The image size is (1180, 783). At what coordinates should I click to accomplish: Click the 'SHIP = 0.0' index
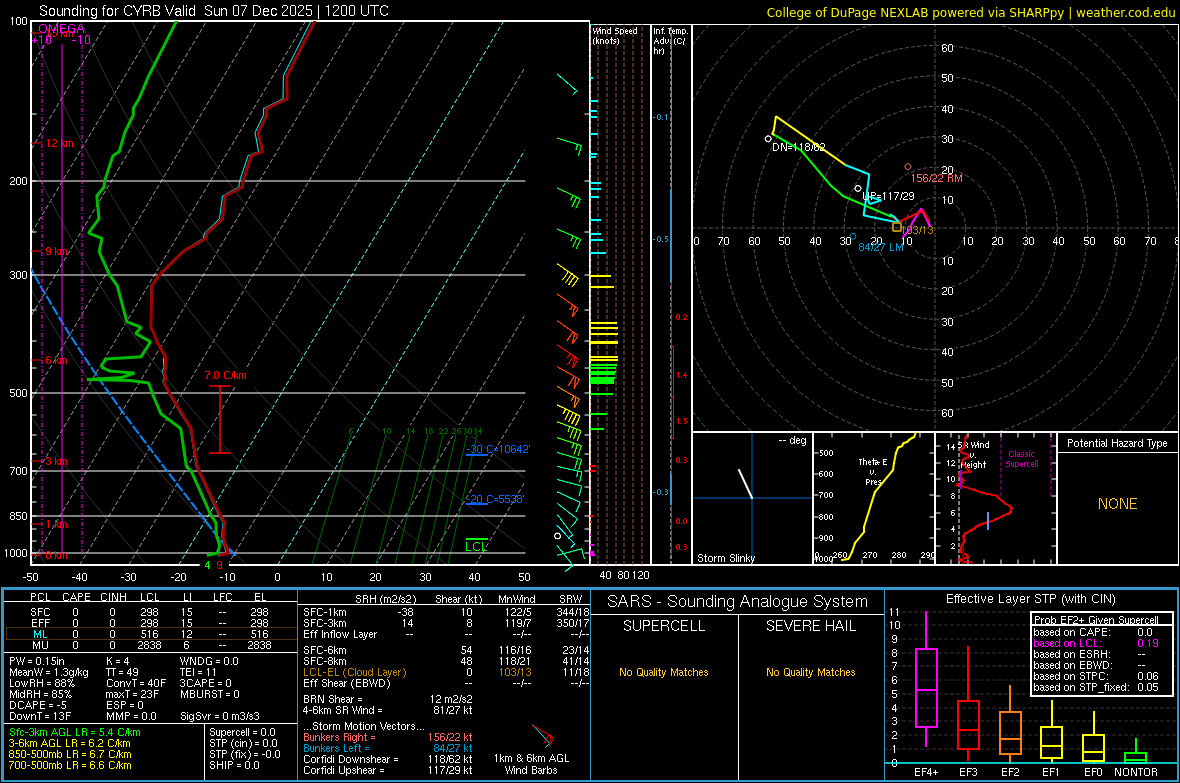234,765
